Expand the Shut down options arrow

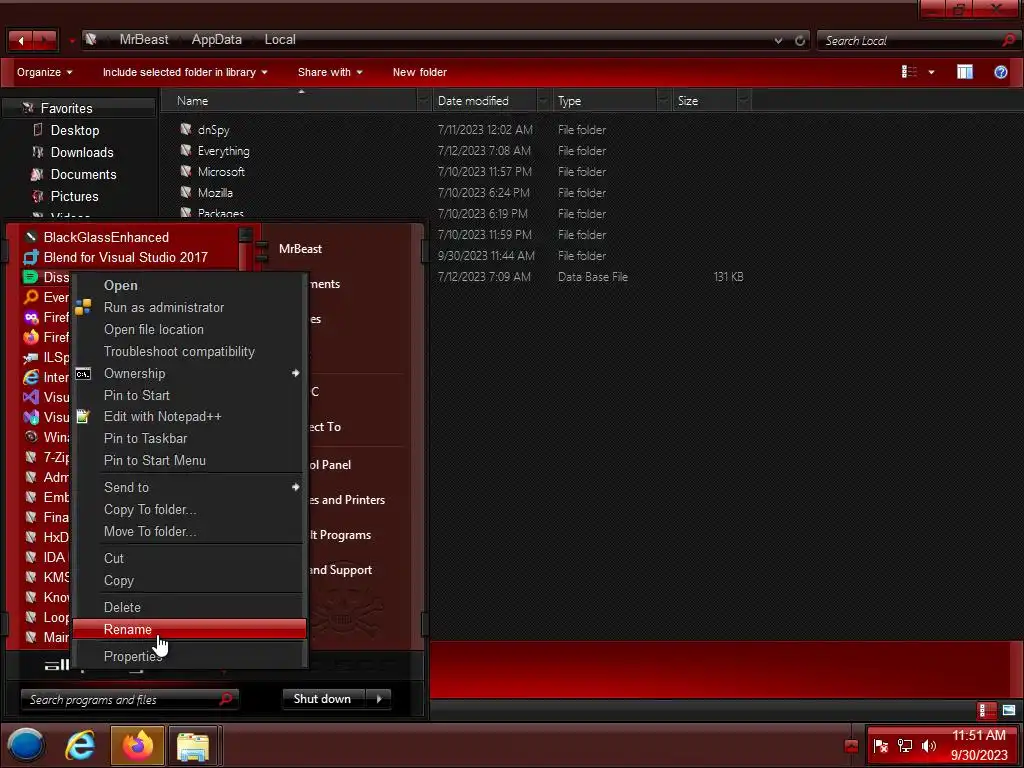(379, 699)
